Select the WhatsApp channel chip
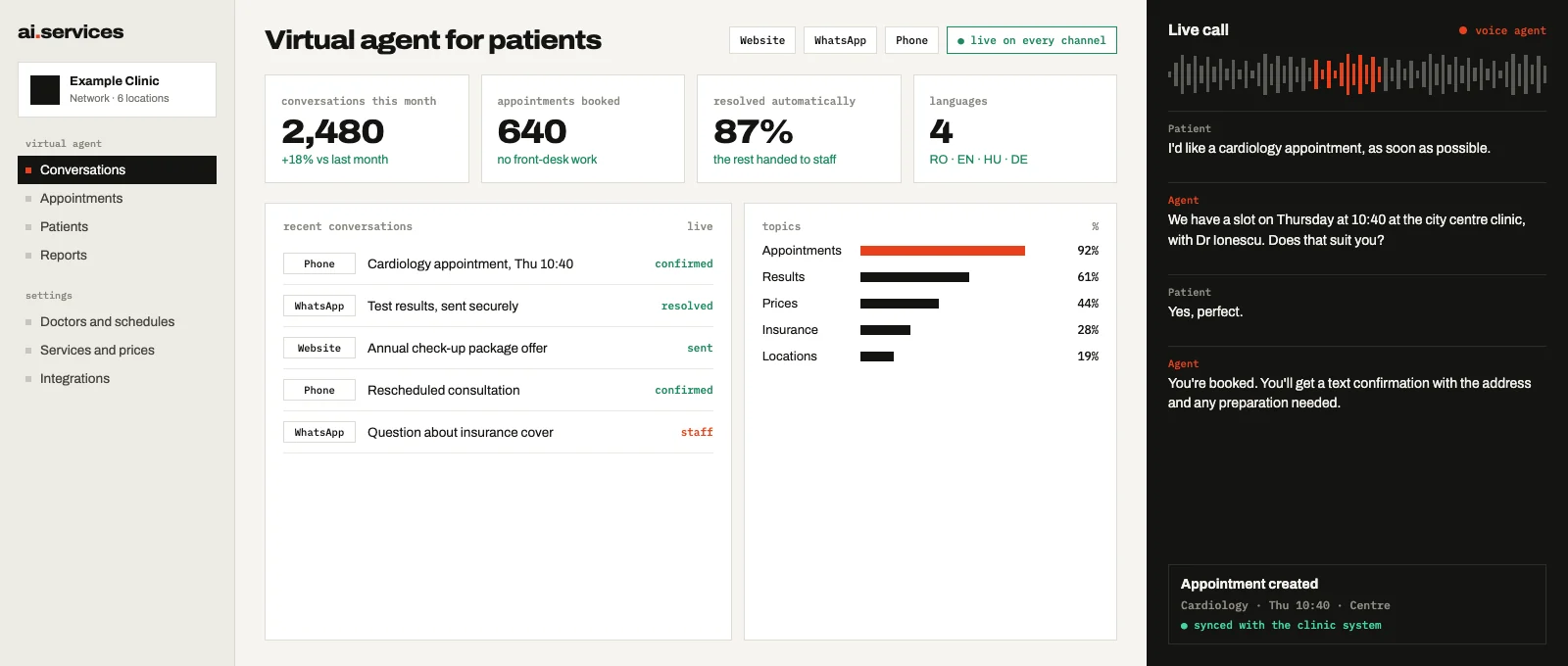This screenshot has height=666, width=1568. tap(840, 40)
